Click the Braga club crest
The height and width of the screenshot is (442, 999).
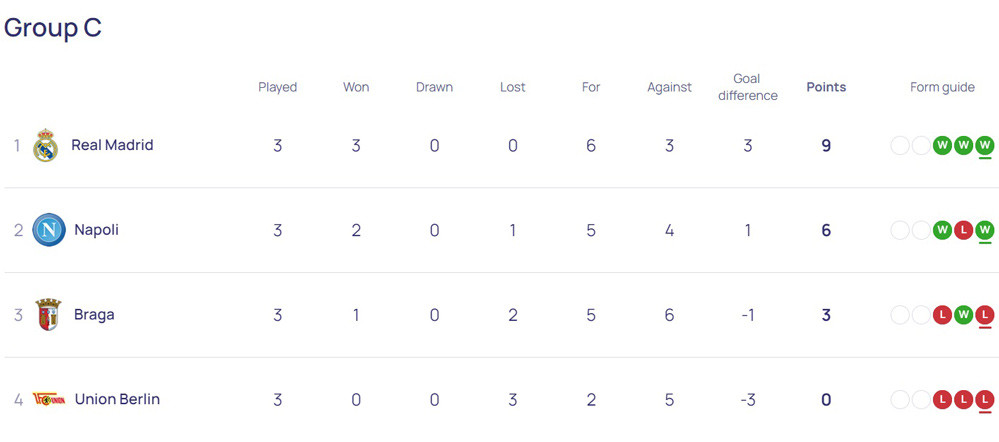[48, 315]
